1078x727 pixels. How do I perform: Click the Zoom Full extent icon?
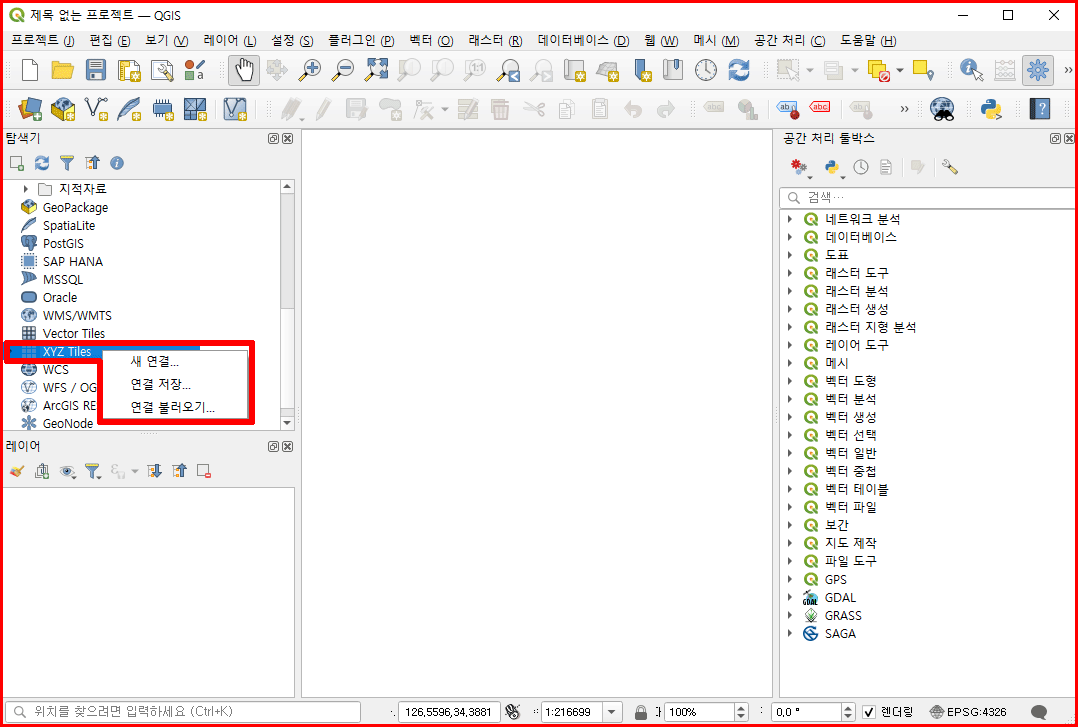[376, 69]
